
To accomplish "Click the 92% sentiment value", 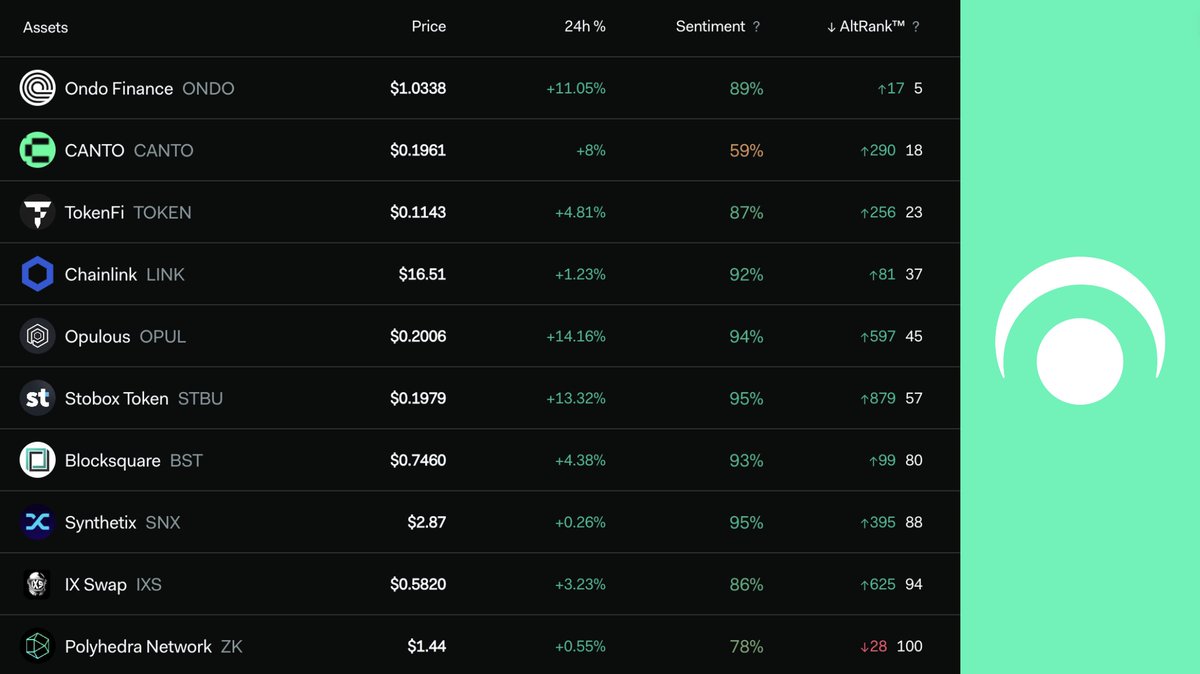I will point(746,274).
